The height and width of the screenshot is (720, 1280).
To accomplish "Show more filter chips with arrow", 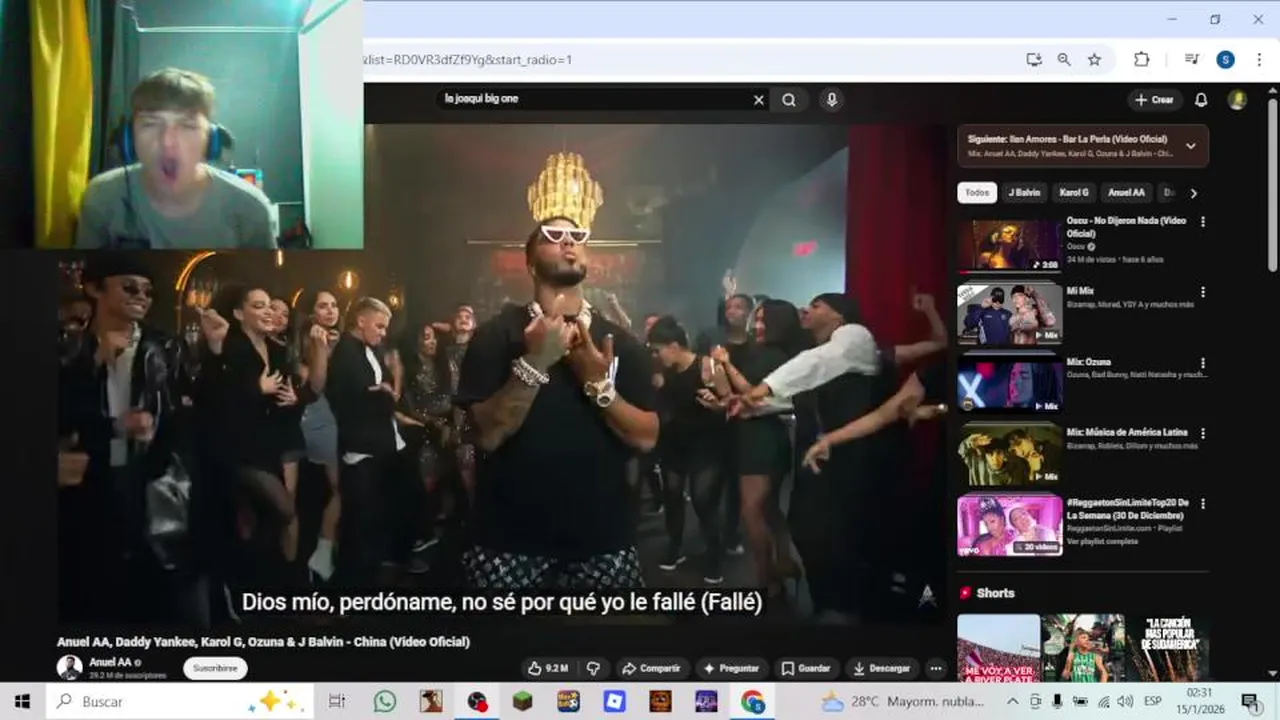I will click(1193, 193).
